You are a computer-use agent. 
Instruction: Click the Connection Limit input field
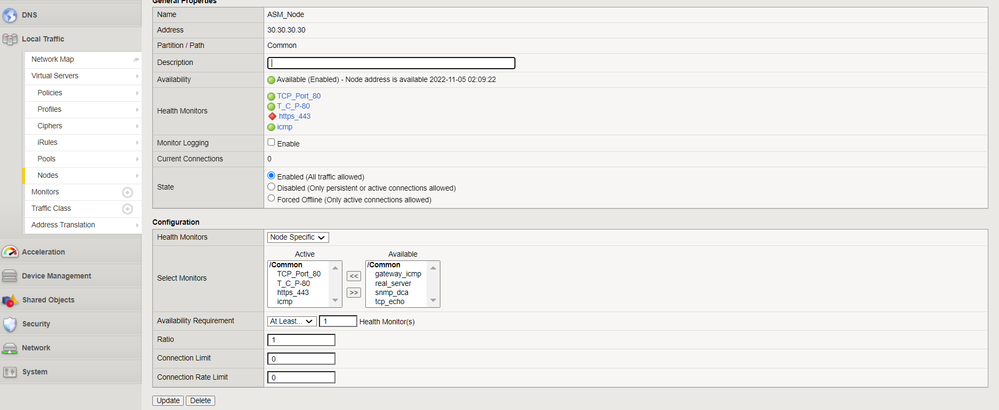pos(301,359)
